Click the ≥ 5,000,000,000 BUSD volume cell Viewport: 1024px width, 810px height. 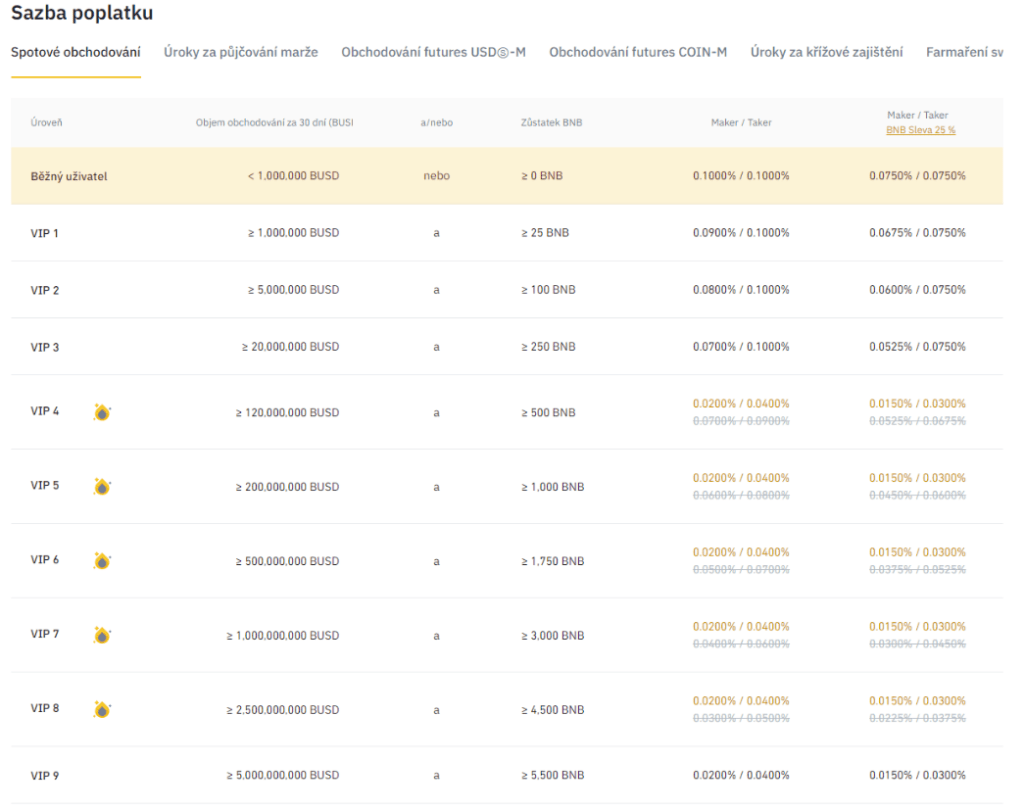tap(283, 775)
